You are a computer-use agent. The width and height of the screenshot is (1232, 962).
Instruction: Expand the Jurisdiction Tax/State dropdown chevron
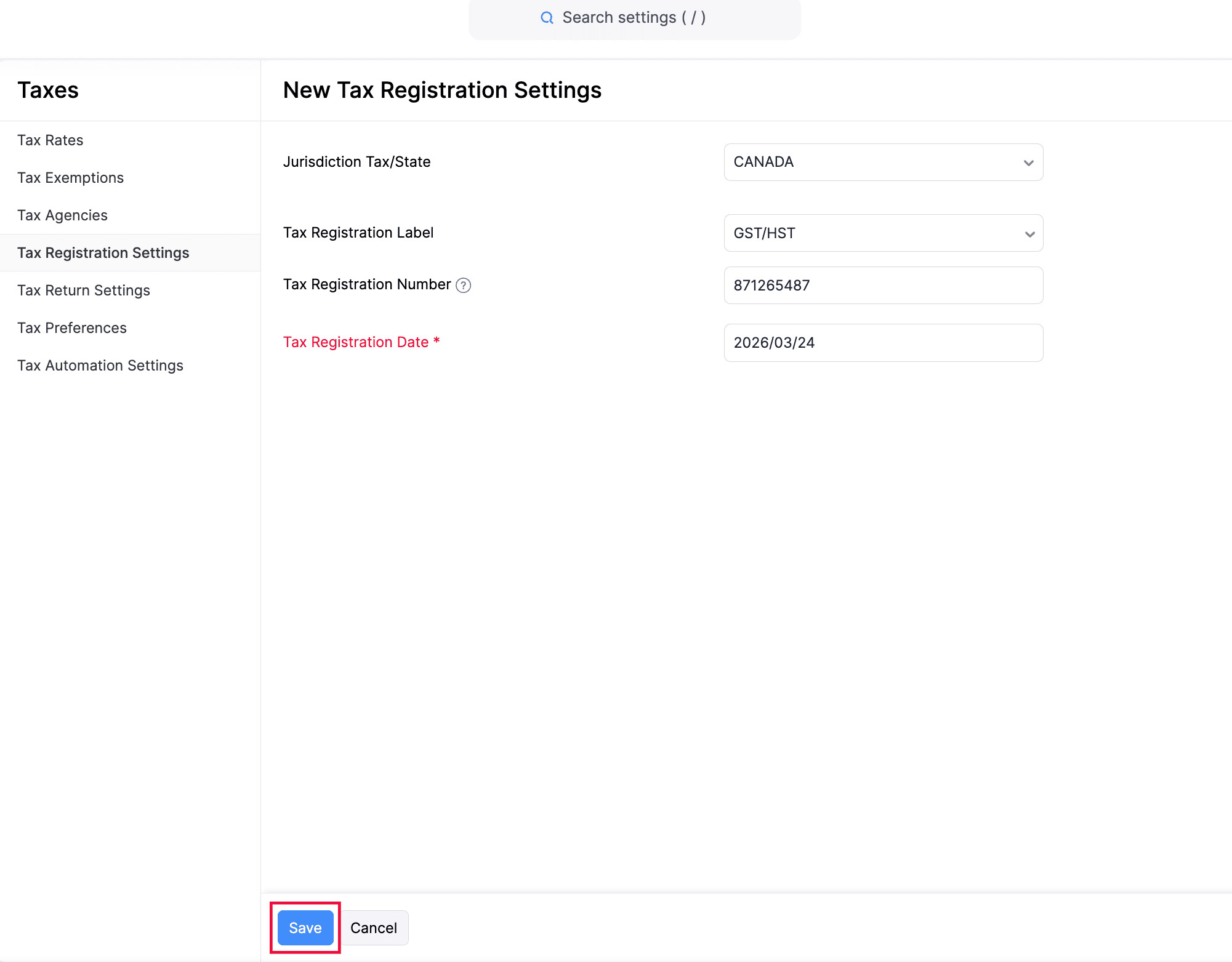coord(1028,162)
